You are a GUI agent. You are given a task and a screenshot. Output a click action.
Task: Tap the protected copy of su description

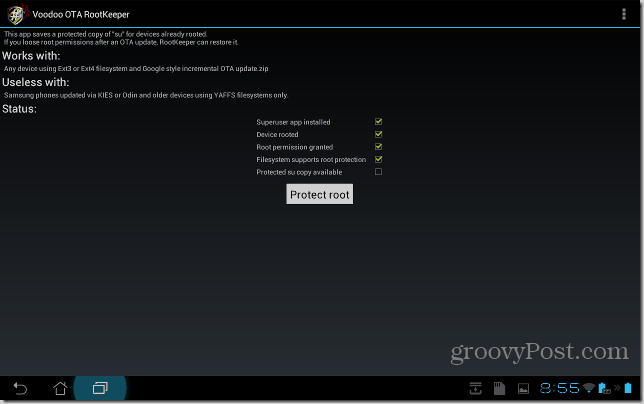click(106, 34)
